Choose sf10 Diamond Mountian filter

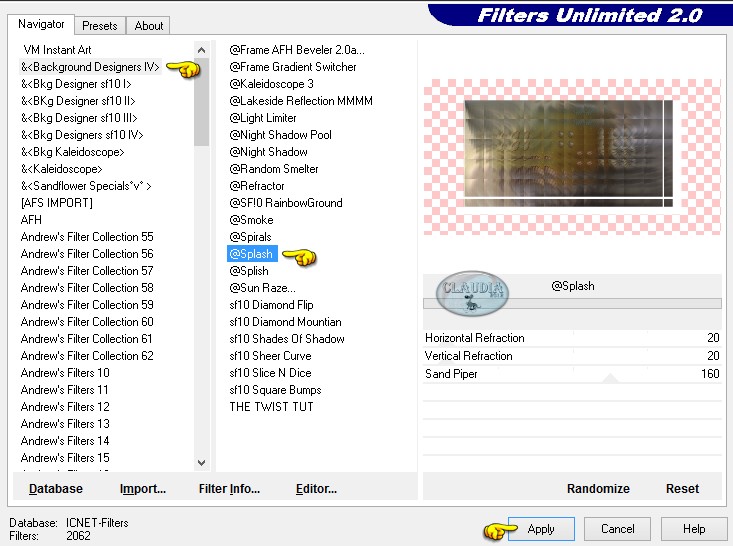[285, 322]
